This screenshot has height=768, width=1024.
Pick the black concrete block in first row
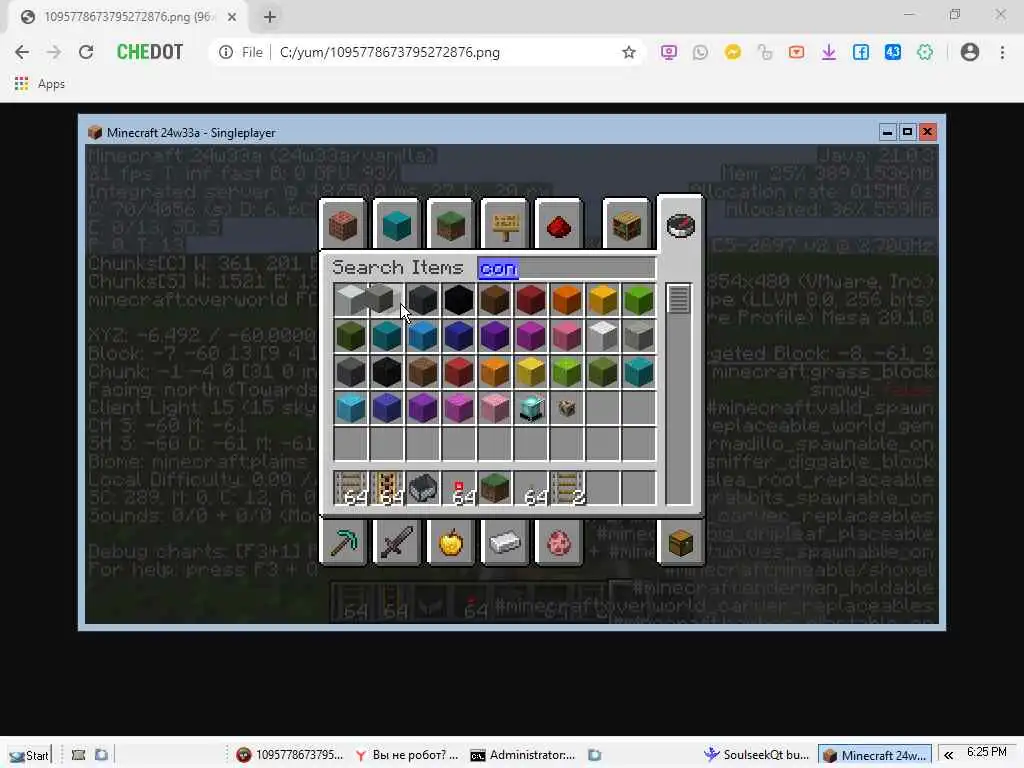pos(458,300)
